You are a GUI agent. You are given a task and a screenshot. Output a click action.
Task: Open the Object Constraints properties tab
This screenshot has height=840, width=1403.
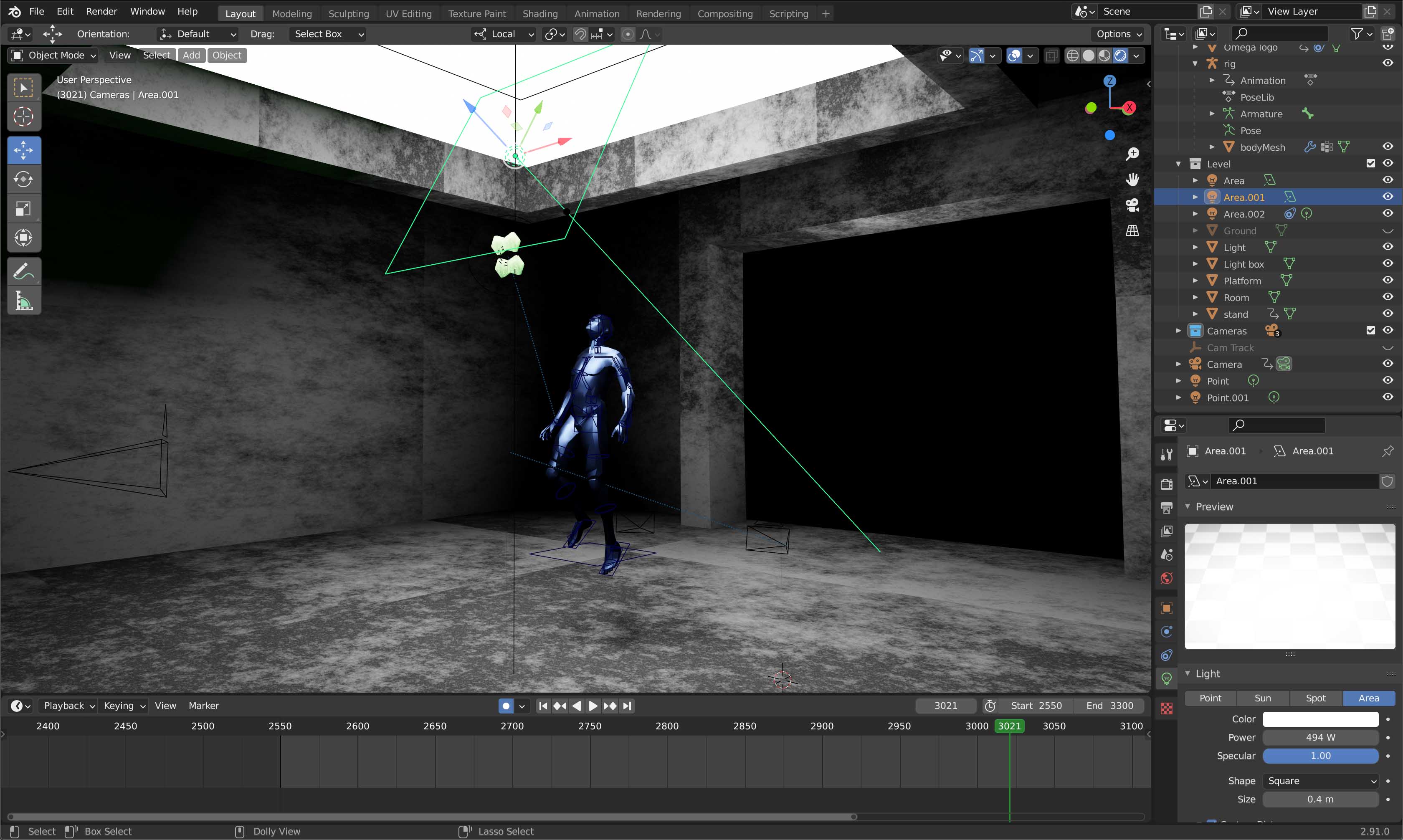pos(1166,655)
